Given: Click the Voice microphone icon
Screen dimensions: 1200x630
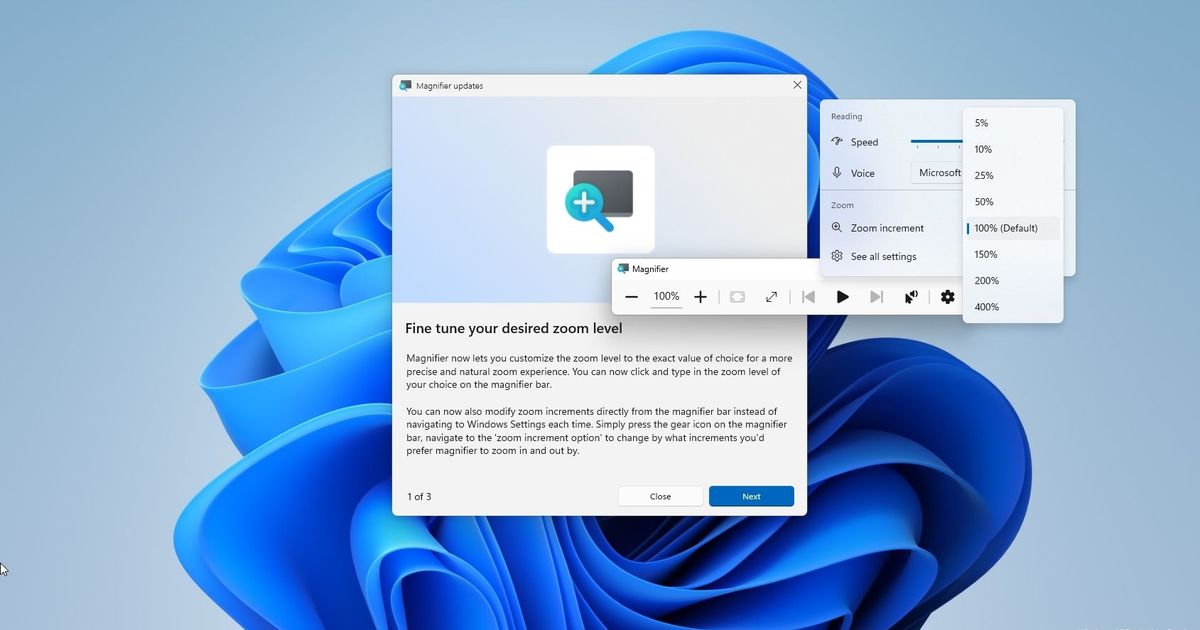Looking at the screenshot, I should pos(837,173).
